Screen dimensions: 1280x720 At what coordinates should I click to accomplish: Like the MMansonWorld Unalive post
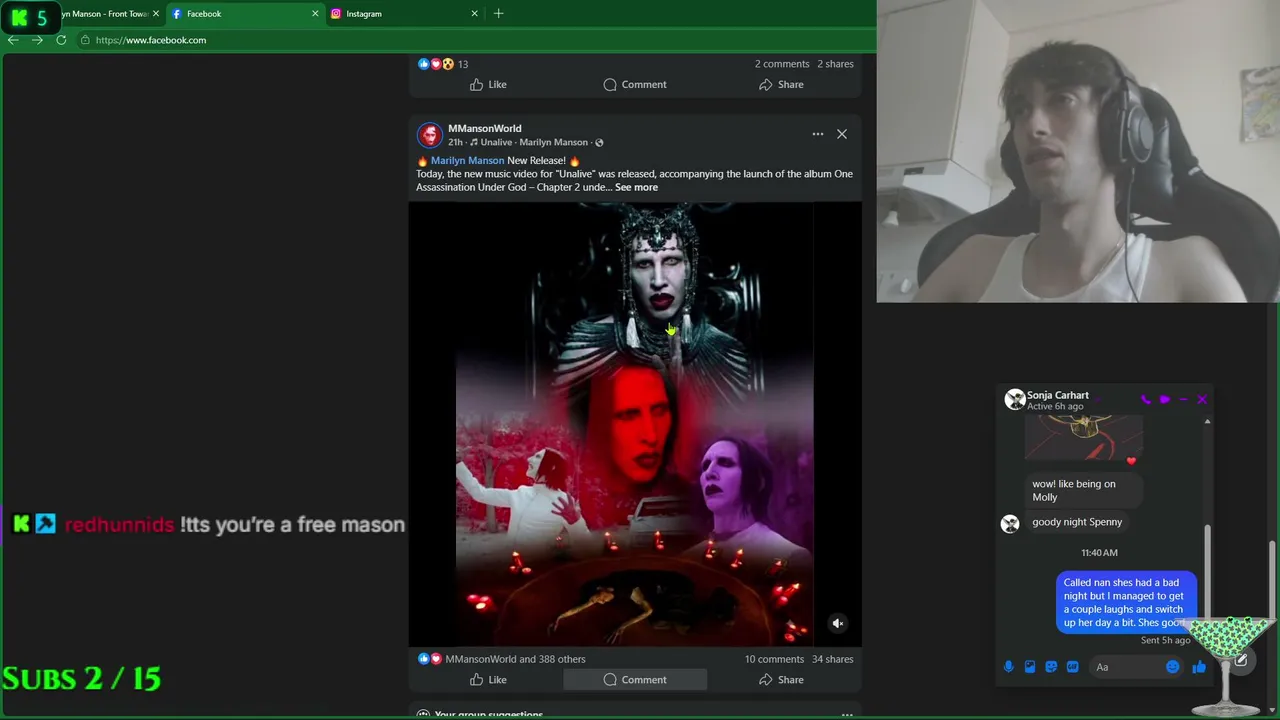(488, 680)
